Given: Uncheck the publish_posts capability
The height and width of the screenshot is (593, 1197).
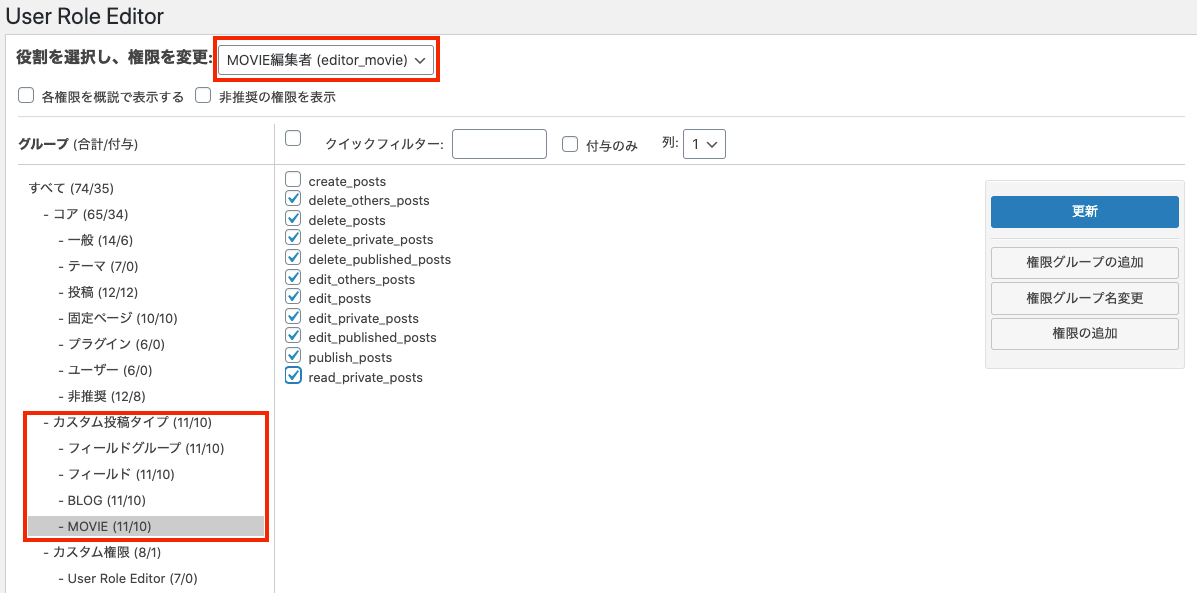Looking at the screenshot, I should coord(294,356).
